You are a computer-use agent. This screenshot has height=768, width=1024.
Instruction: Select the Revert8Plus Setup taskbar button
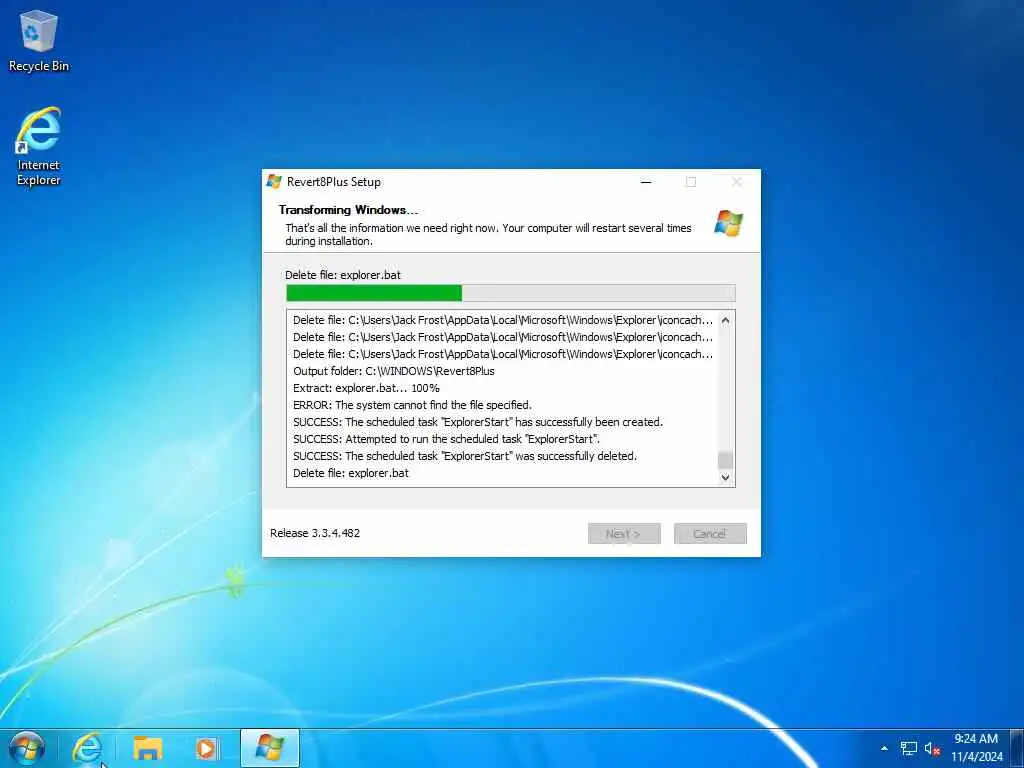(x=270, y=748)
